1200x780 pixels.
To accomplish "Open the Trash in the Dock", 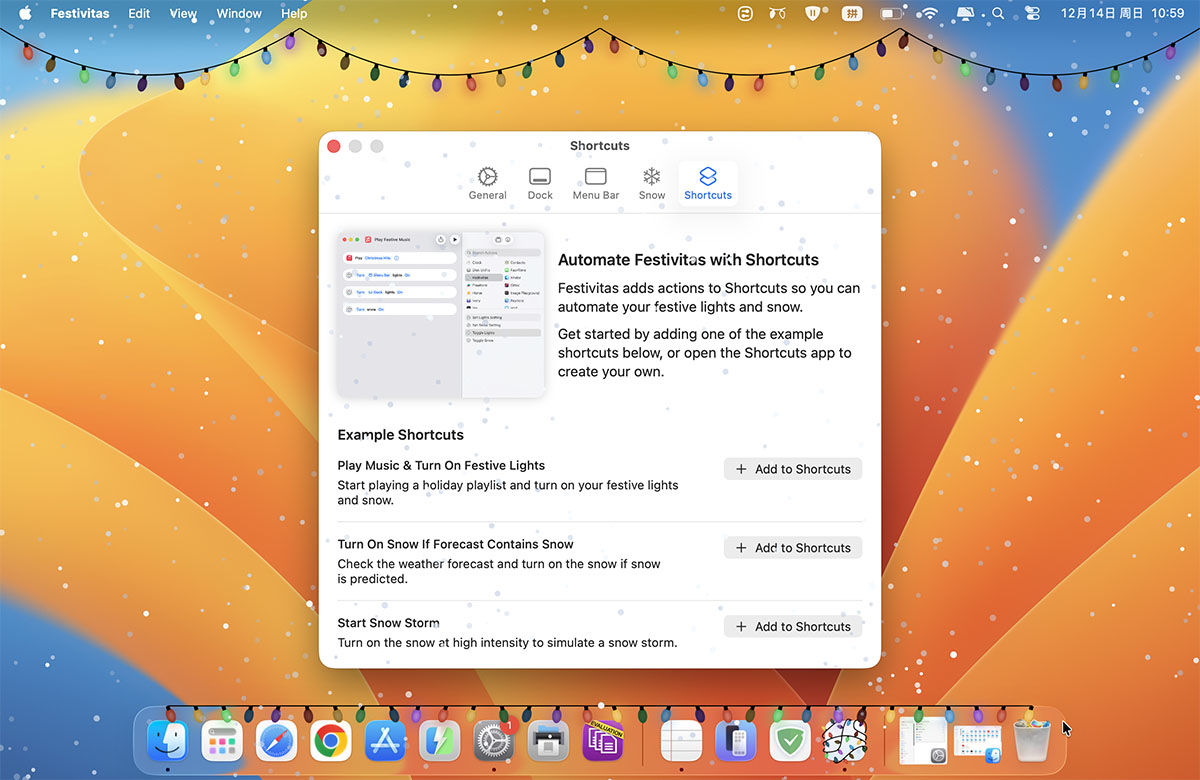I will pos(1032,742).
